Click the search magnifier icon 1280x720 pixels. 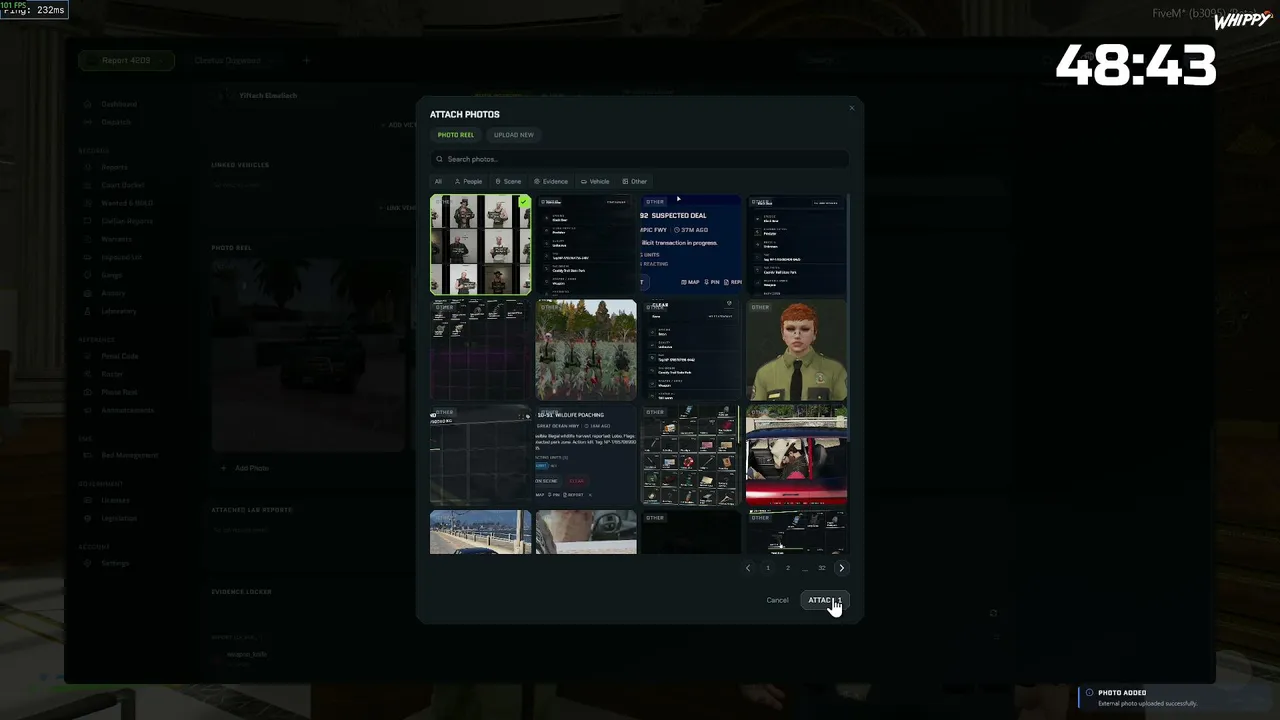[x=439, y=159]
